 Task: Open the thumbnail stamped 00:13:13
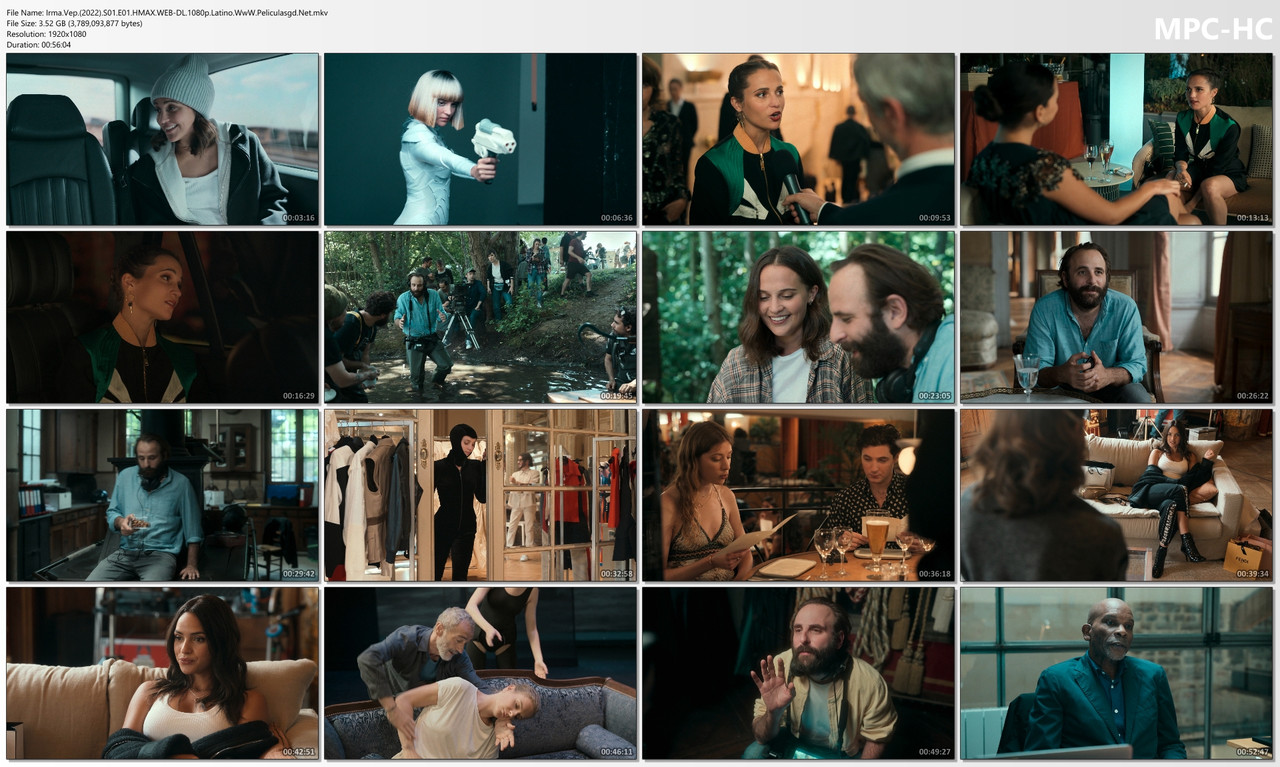click(x=1116, y=139)
